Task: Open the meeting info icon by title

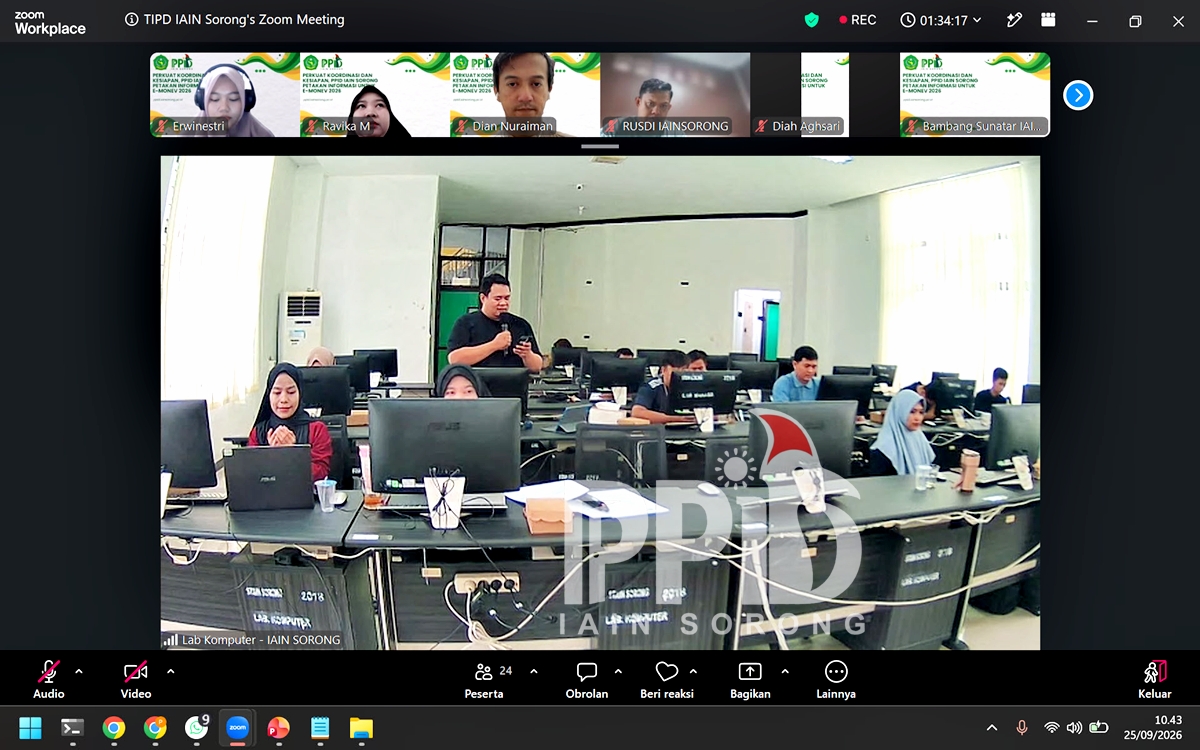Action: pyautogui.click(x=132, y=20)
